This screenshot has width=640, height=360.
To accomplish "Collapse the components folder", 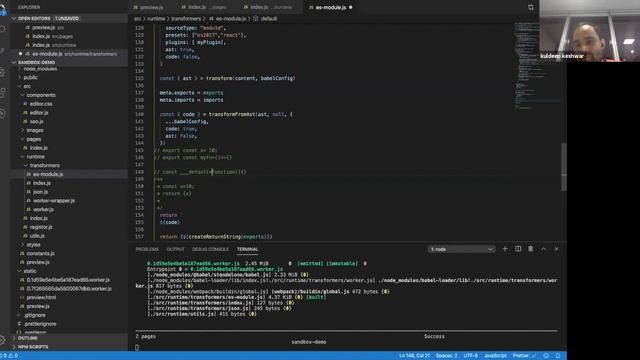I will point(41,95).
